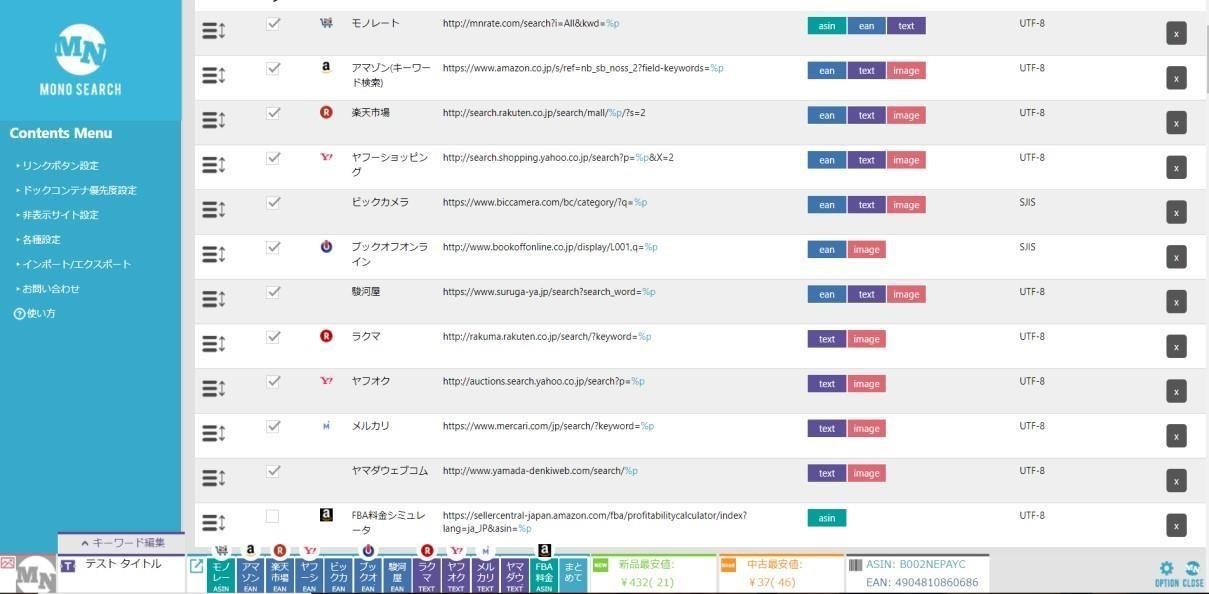Remove the アマゾン(キーワード検索) row using x

click(1176, 78)
